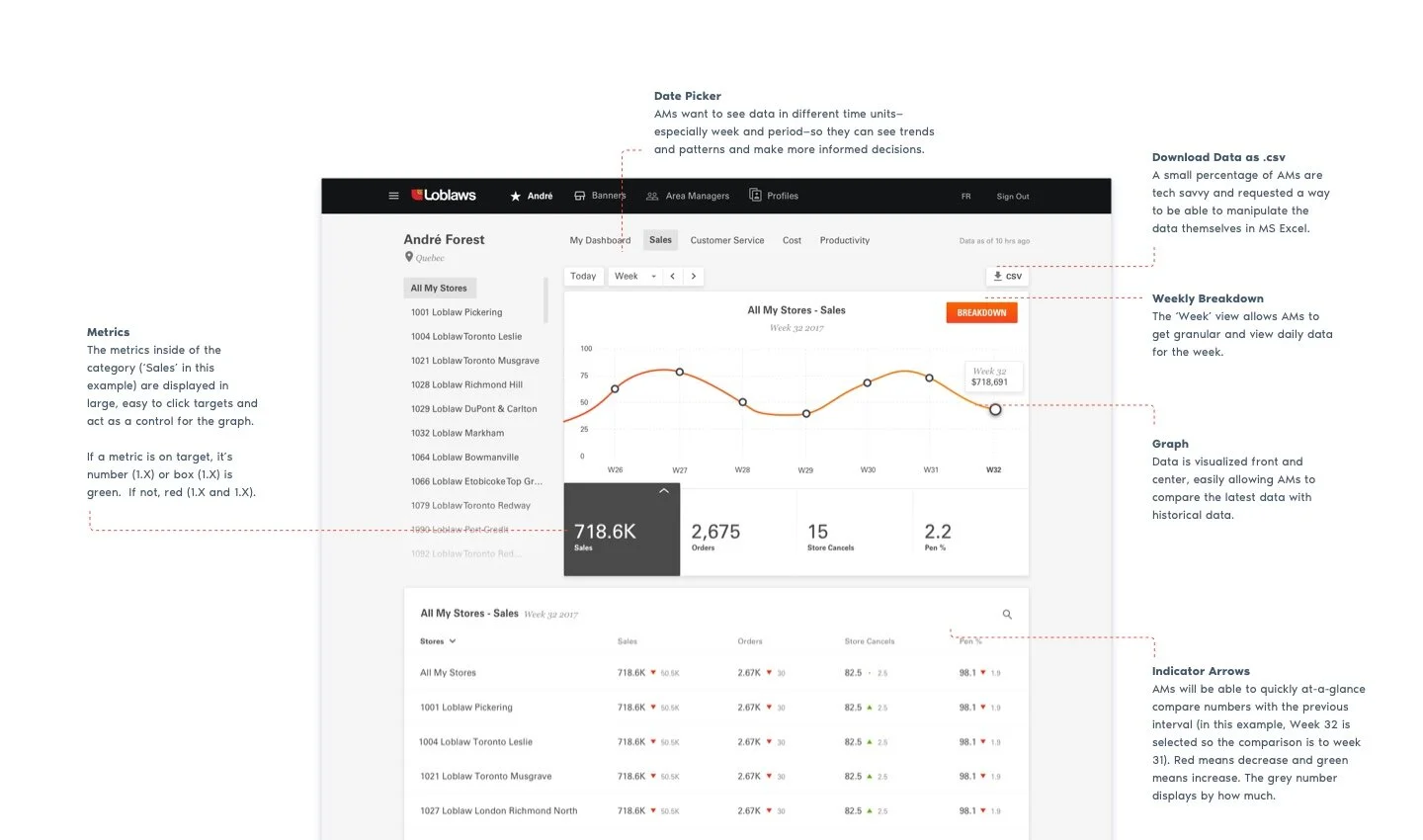Select the 2,675 Orders metric

click(713, 534)
